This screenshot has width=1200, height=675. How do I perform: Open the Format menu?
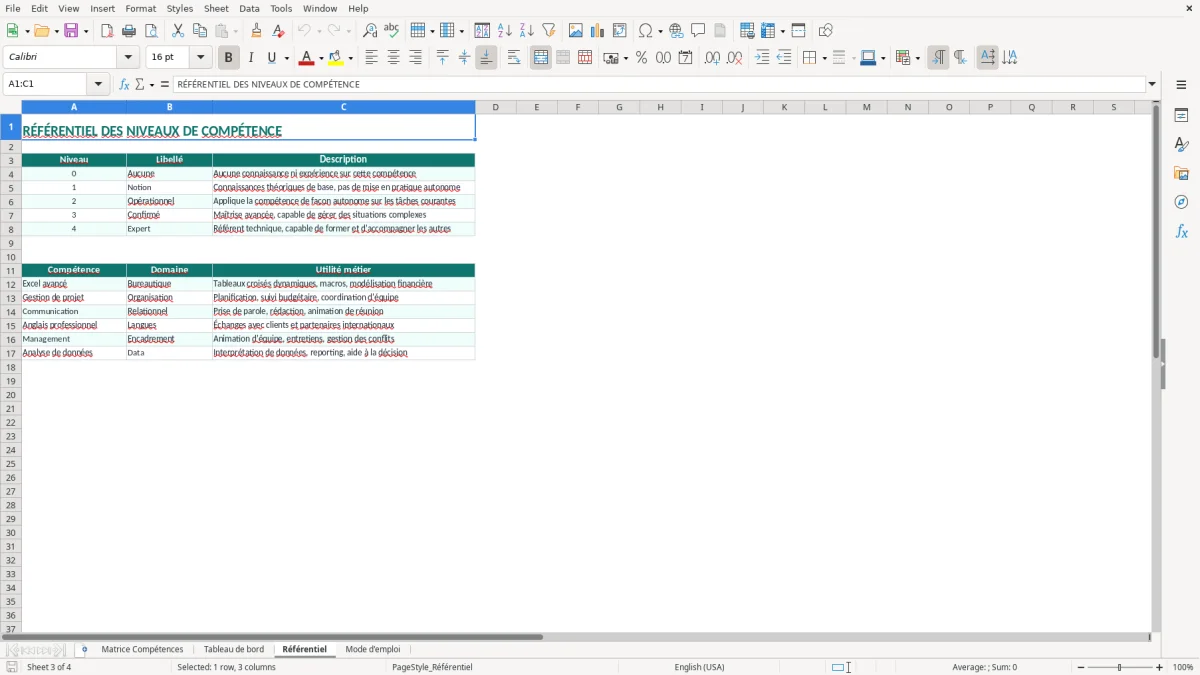(x=141, y=8)
